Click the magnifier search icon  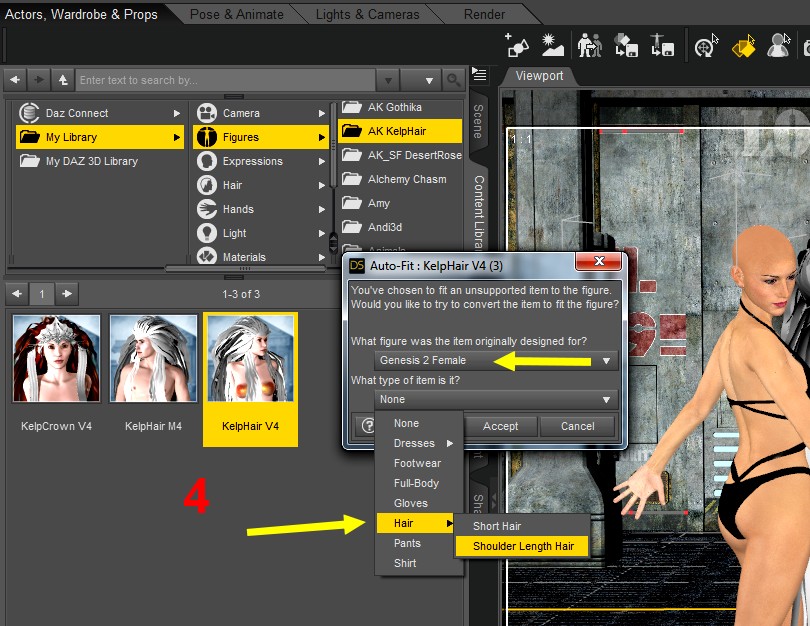453,80
